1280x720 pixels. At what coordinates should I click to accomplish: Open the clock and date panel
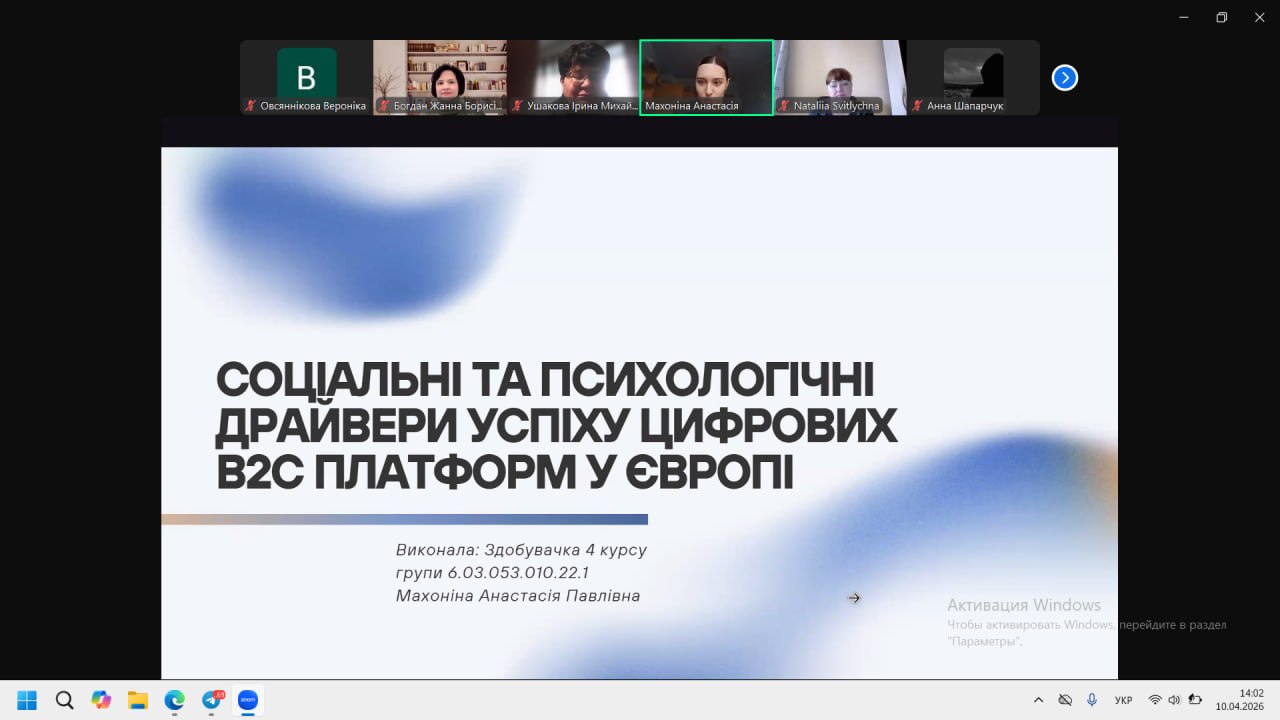pos(1239,699)
